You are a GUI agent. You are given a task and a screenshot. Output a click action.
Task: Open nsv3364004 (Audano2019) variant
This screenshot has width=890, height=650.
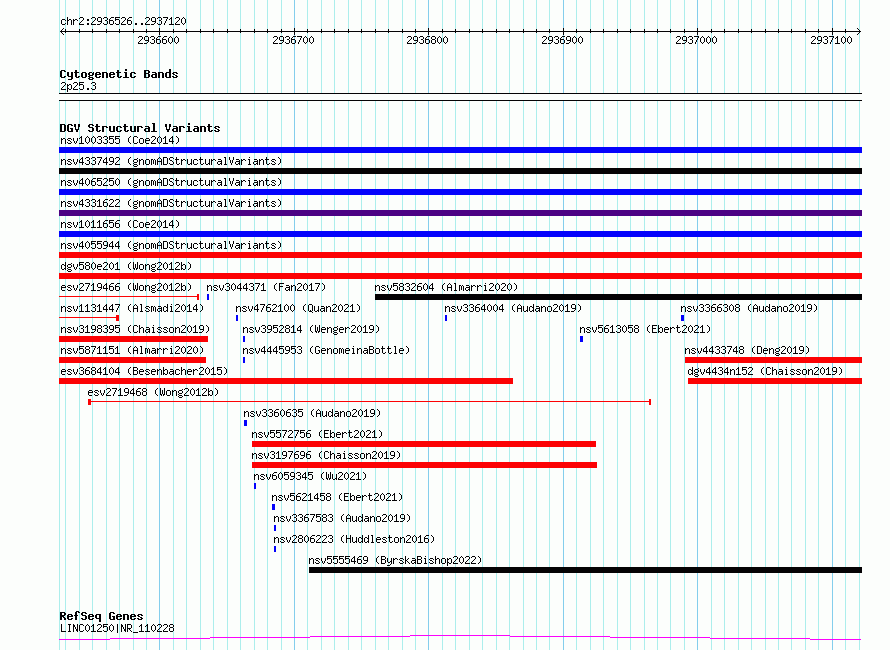tap(513, 308)
